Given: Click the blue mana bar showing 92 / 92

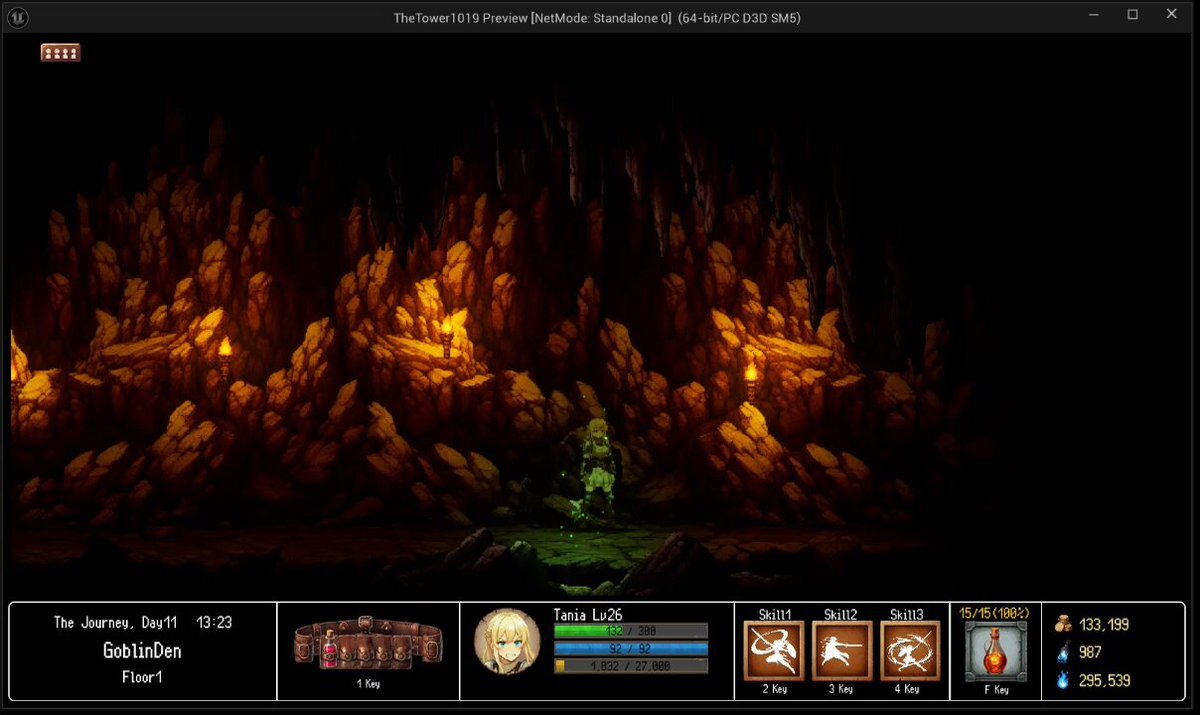Looking at the screenshot, I should coord(630,648).
